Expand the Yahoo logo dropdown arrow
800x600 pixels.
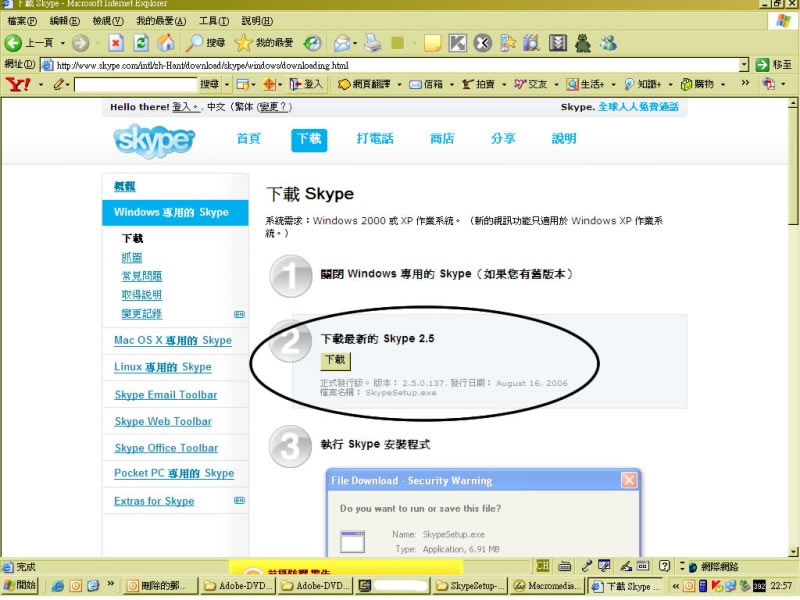click(x=41, y=85)
